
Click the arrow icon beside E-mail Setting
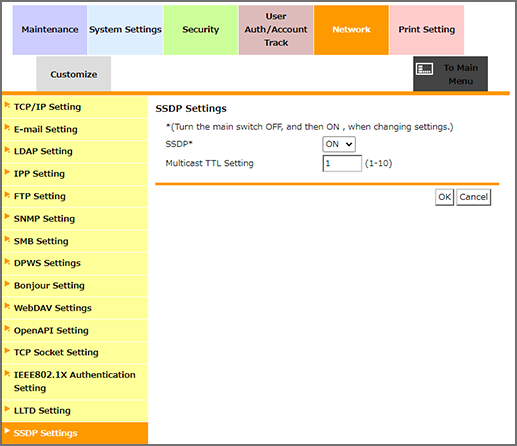tap(7, 127)
